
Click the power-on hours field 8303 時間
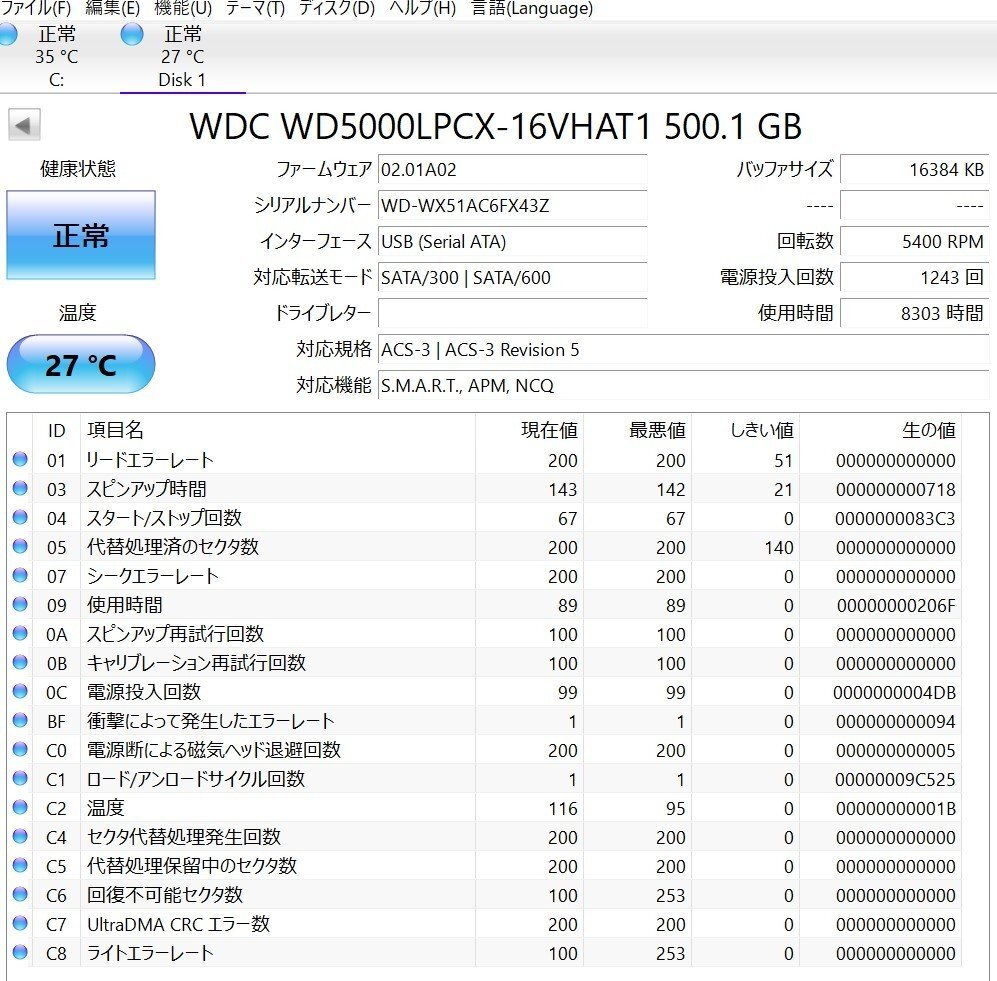(x=915, y=313)
